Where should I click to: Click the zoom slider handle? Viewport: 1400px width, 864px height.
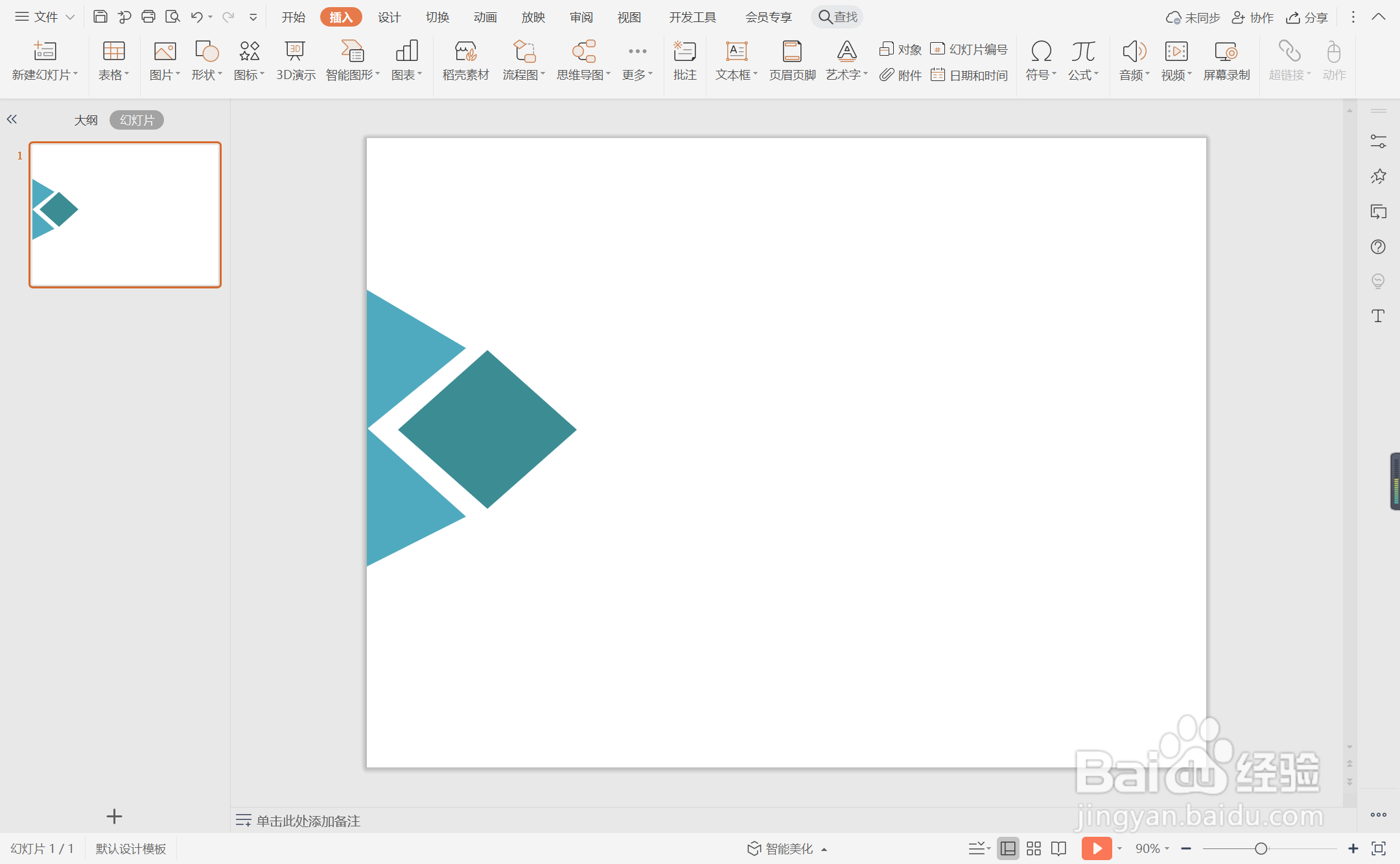pos(1261,848)
